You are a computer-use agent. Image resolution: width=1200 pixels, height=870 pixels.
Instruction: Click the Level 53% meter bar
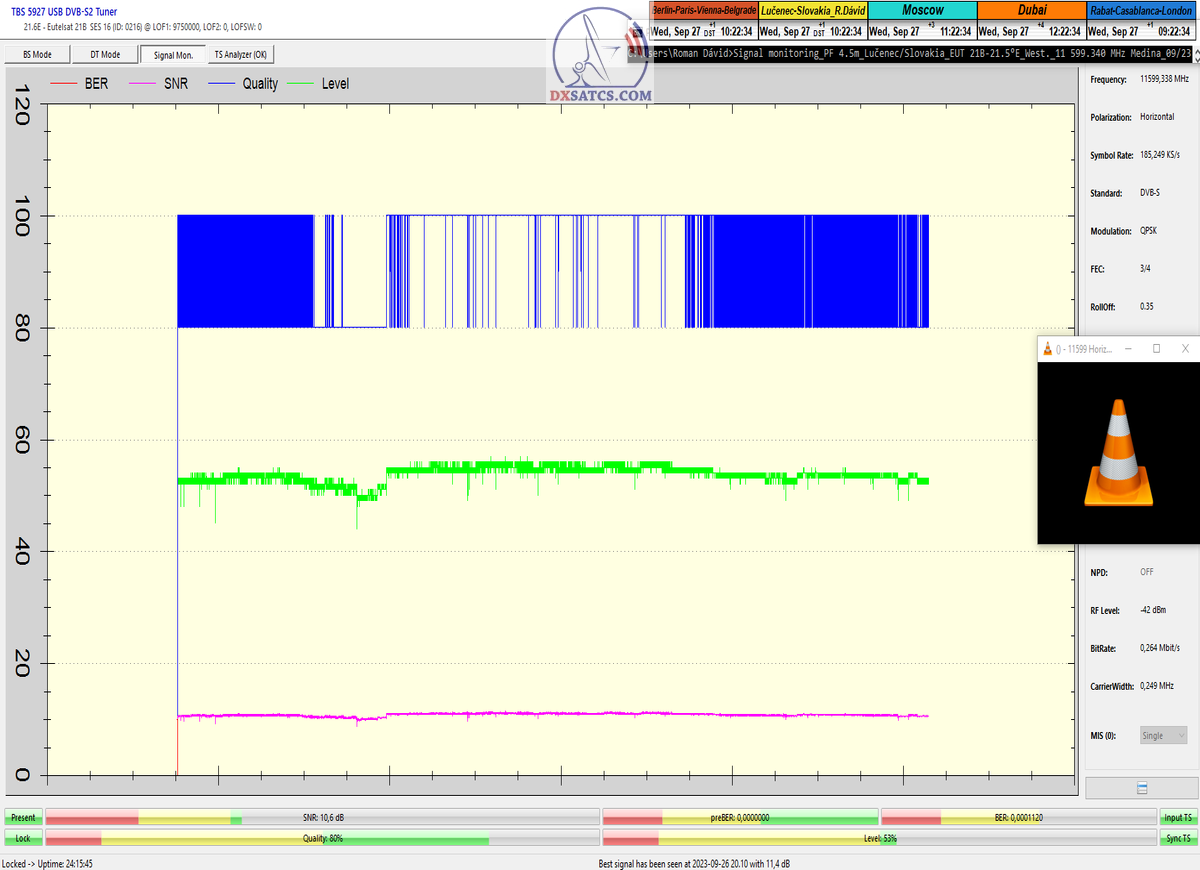[879, 838]
